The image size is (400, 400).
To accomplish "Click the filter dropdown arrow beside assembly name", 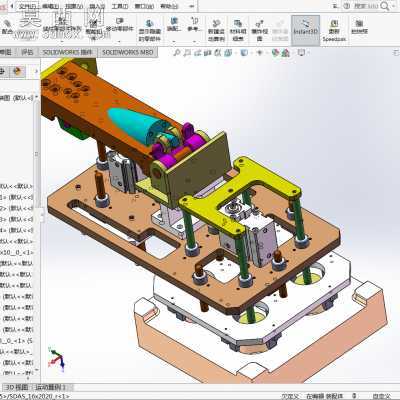I will pos(36,97).
